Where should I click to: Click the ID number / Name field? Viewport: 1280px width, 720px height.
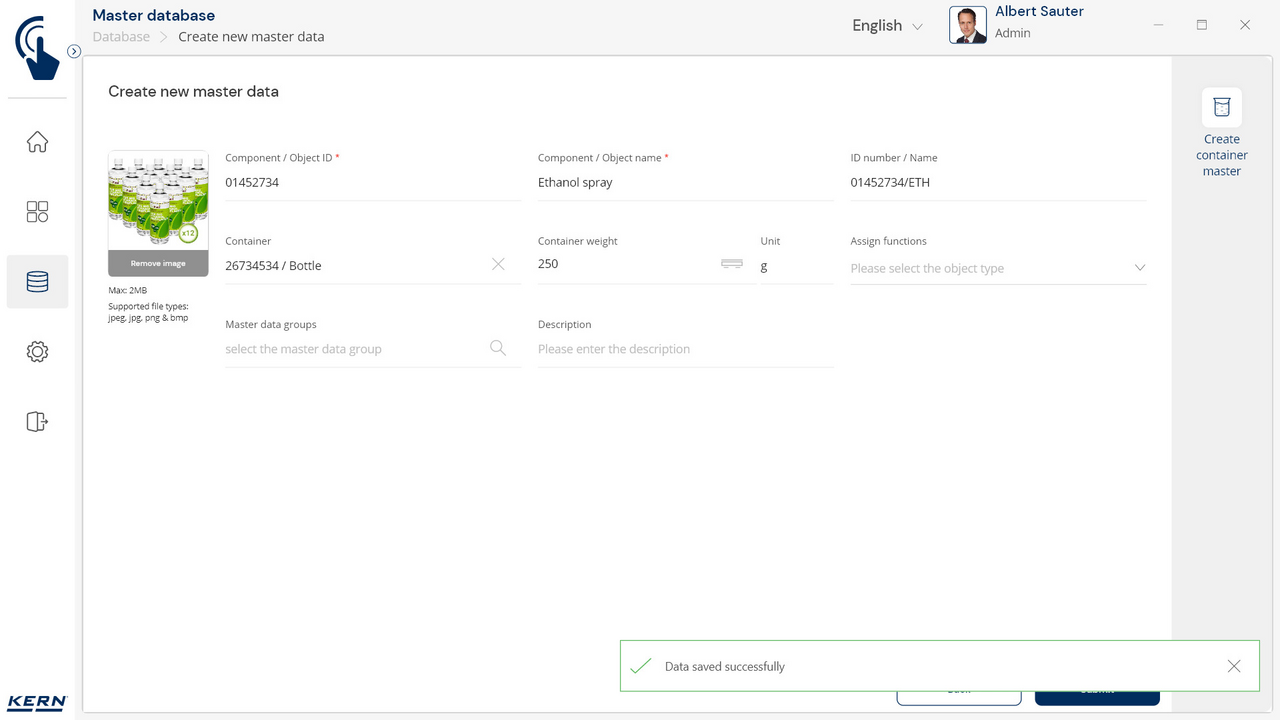click(x=997, y=183)
